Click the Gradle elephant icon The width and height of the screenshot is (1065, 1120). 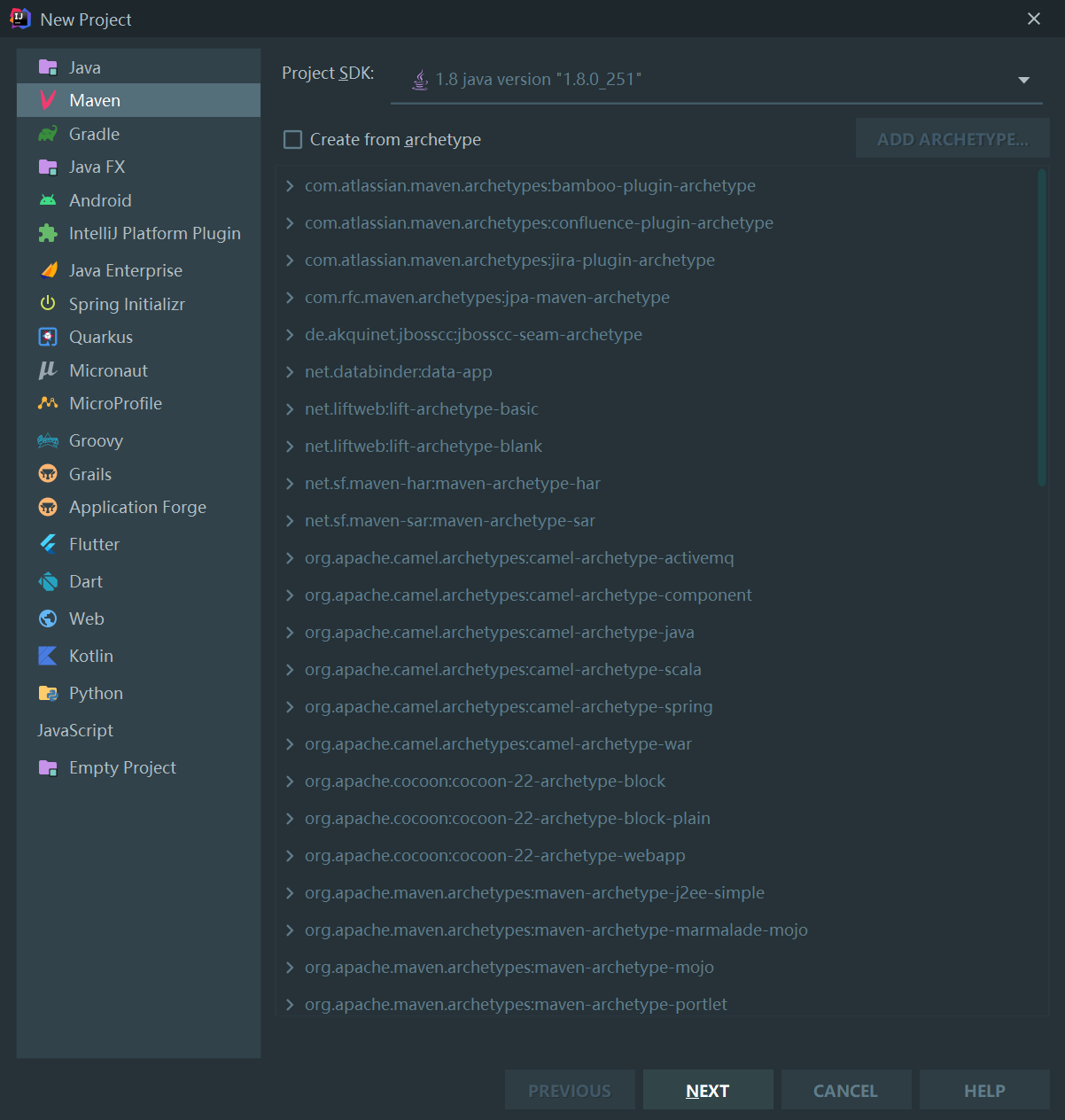[x=48, y=134]
